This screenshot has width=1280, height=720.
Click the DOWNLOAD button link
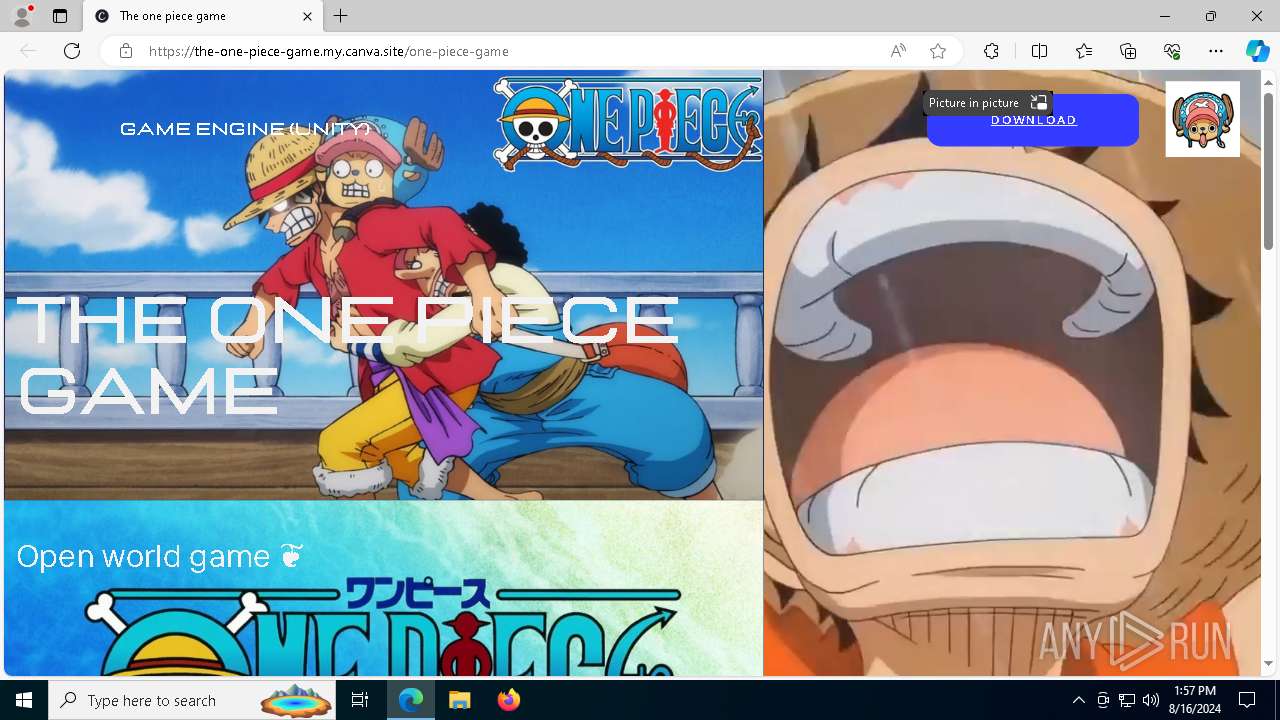pos(1033,120)
